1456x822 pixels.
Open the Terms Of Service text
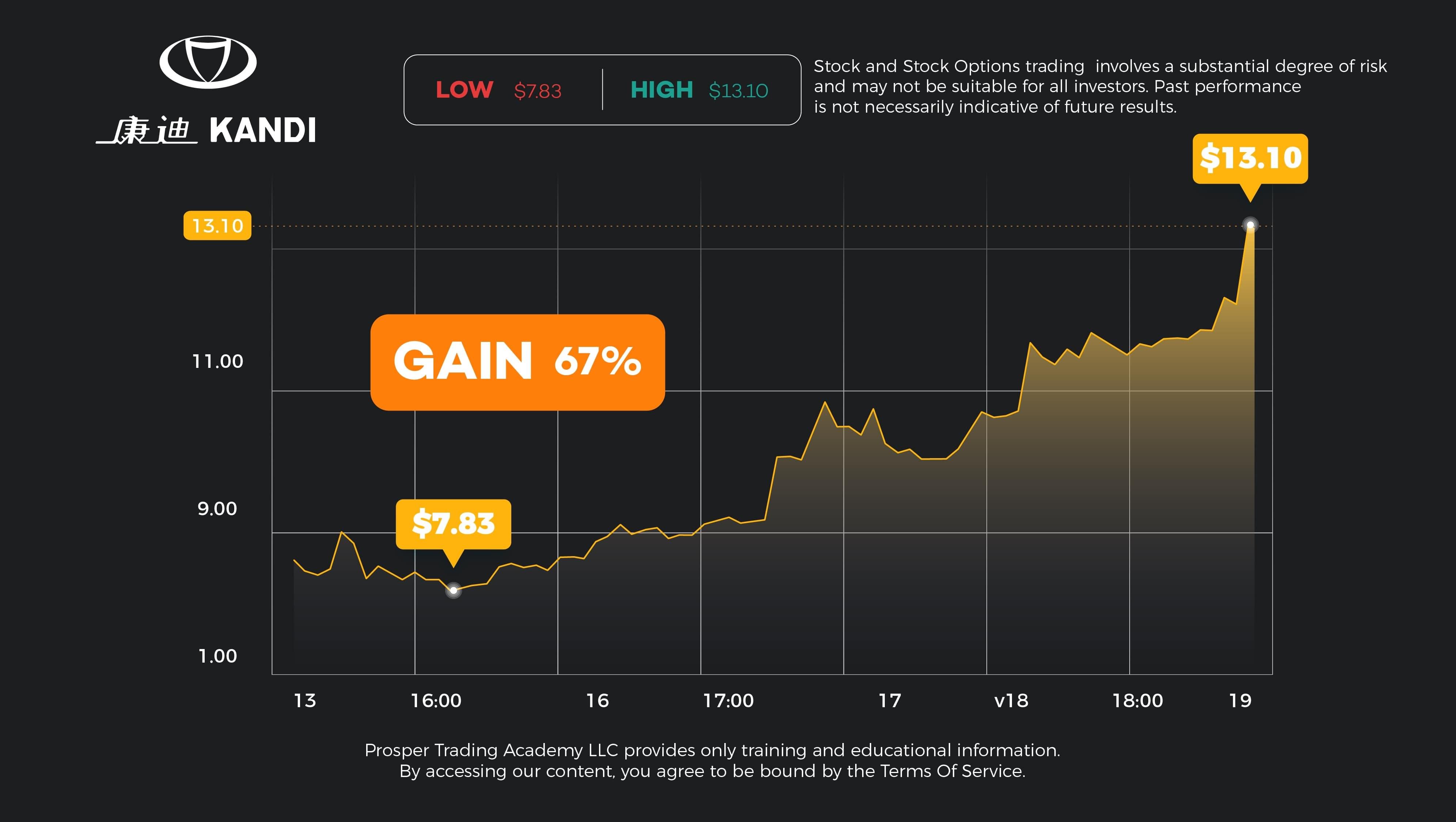point(952,771)
